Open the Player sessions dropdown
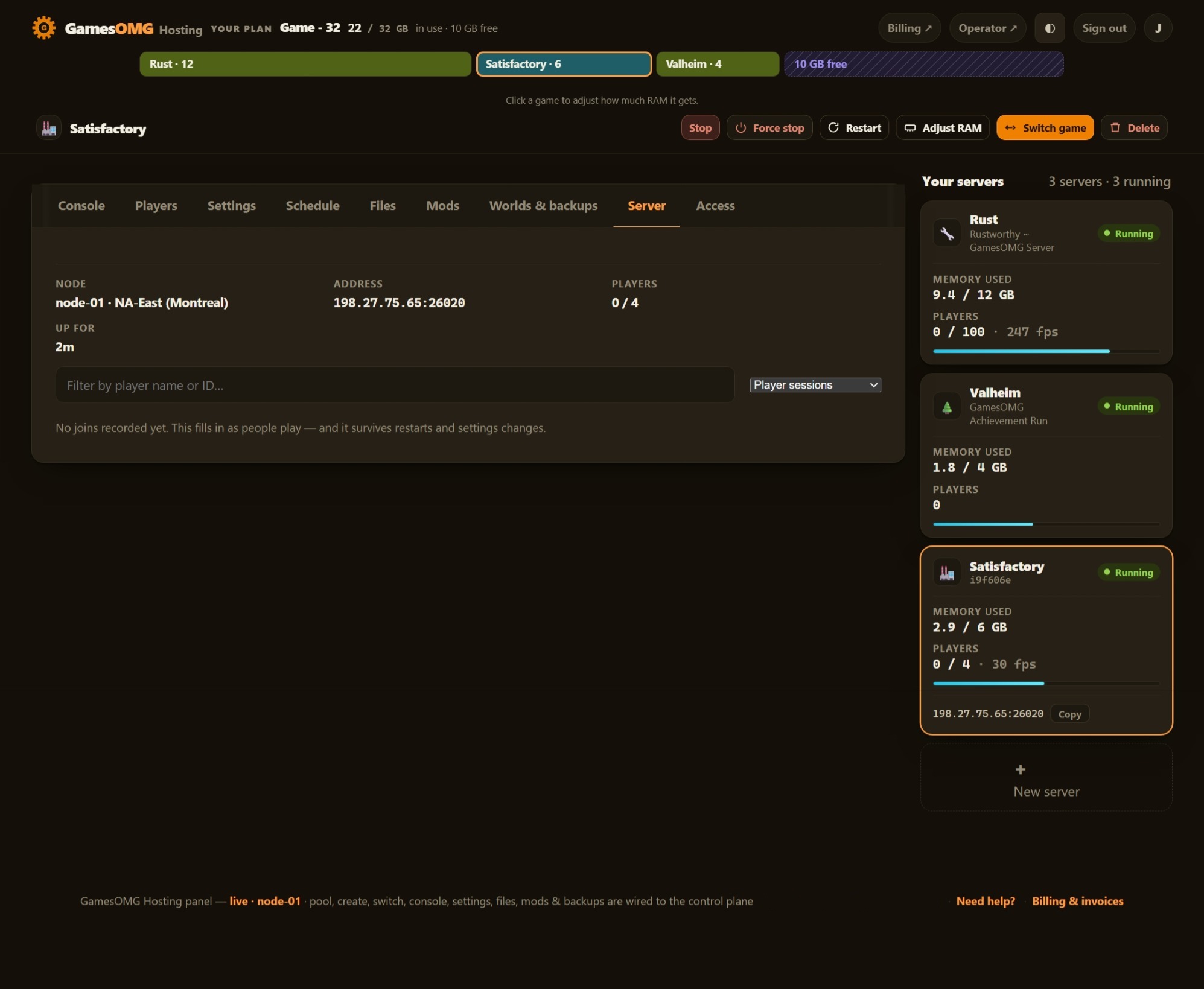This screenshot has width=1204, height=989. click(815, 385)
